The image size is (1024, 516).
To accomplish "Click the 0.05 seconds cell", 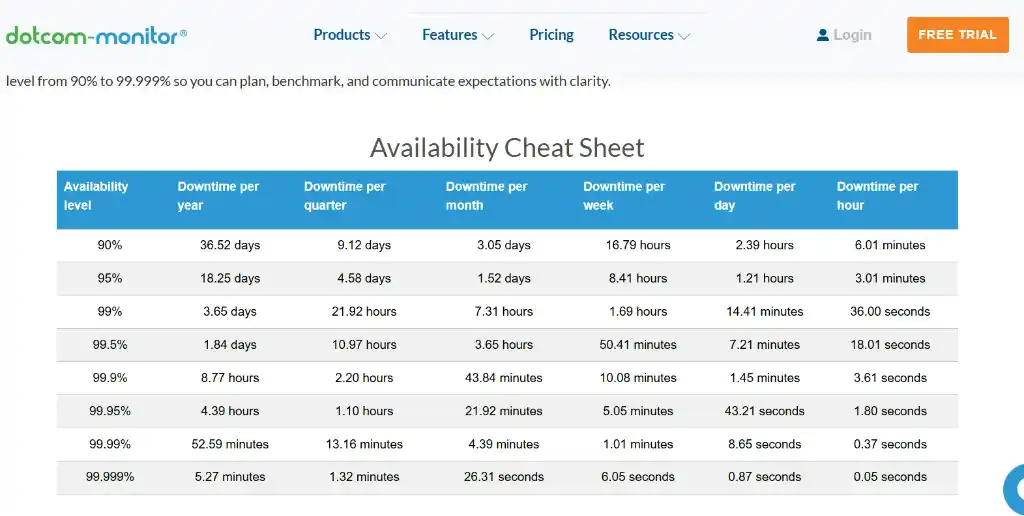I will coord(890,477).
